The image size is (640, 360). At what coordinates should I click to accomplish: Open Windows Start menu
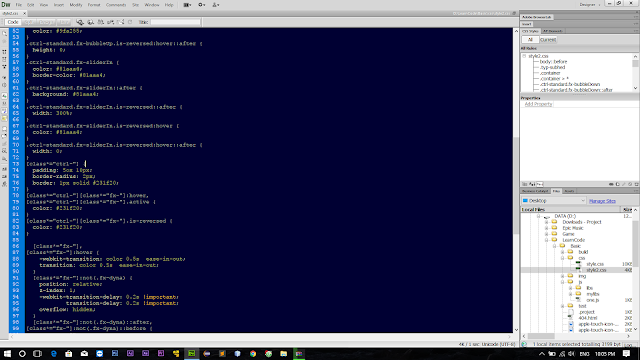[x=7, y=353]
